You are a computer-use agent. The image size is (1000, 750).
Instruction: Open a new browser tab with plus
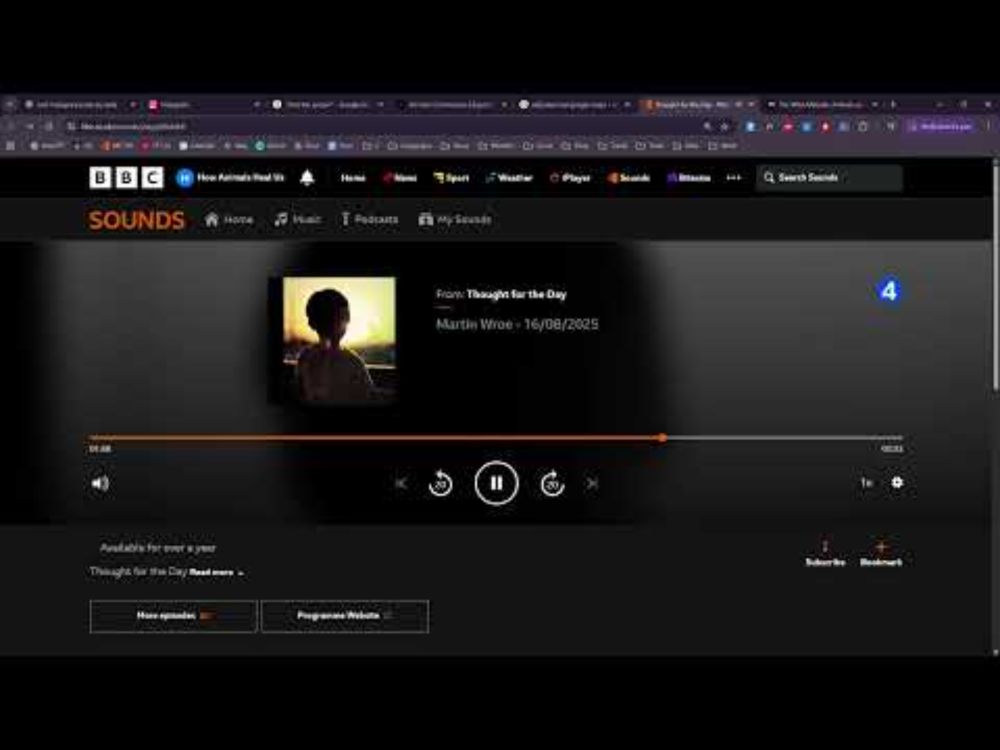pyautogui.click(x=893, y=104)
